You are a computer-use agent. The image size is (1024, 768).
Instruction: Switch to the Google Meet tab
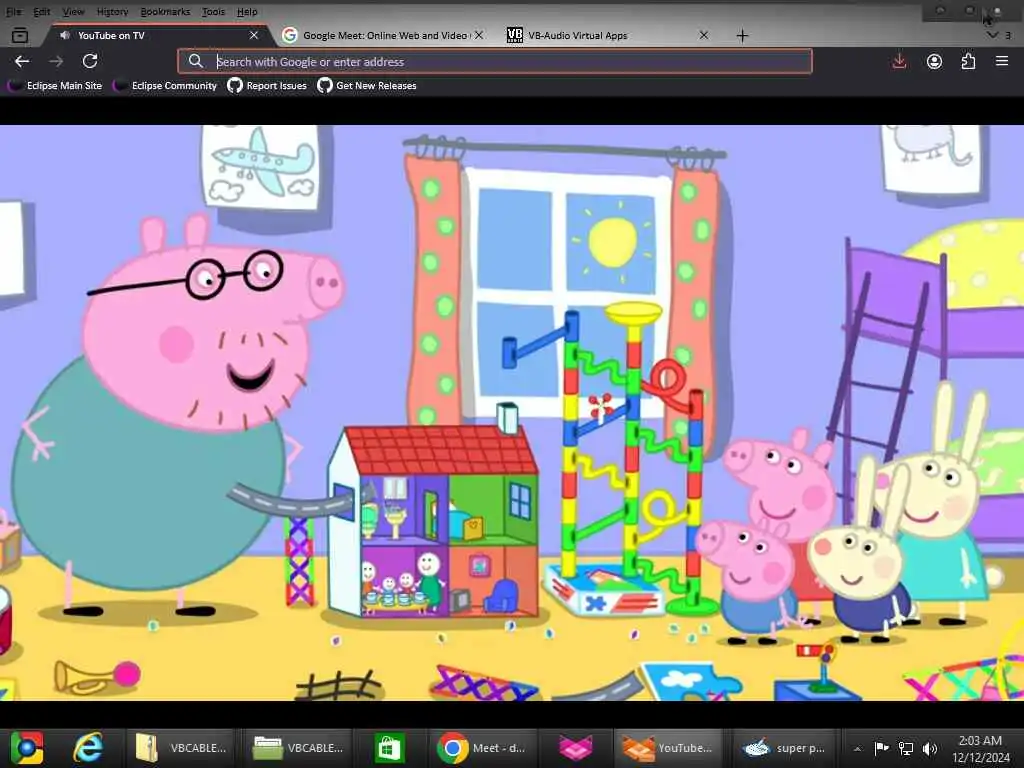(x=384, y=35)
